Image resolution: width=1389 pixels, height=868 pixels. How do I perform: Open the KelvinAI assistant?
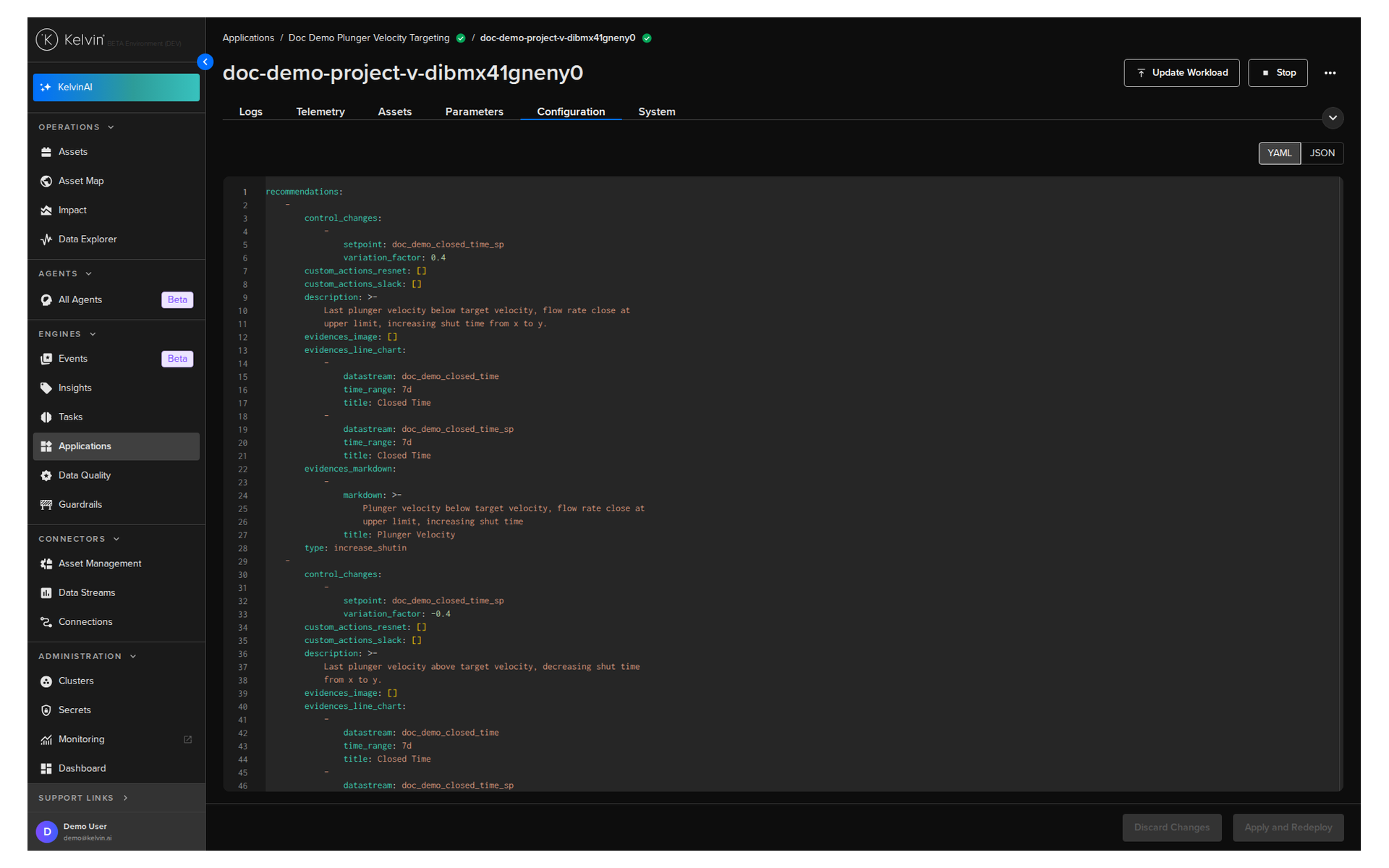[x=116, y=87]
